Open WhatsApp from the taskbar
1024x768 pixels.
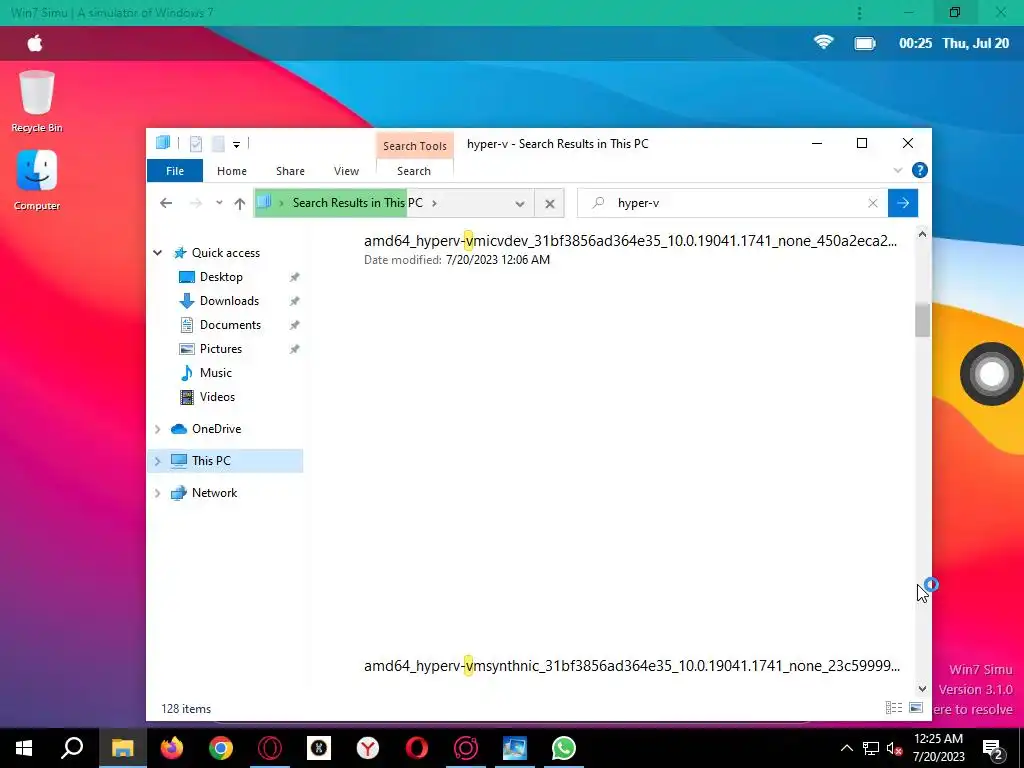(x=564, y=748)
